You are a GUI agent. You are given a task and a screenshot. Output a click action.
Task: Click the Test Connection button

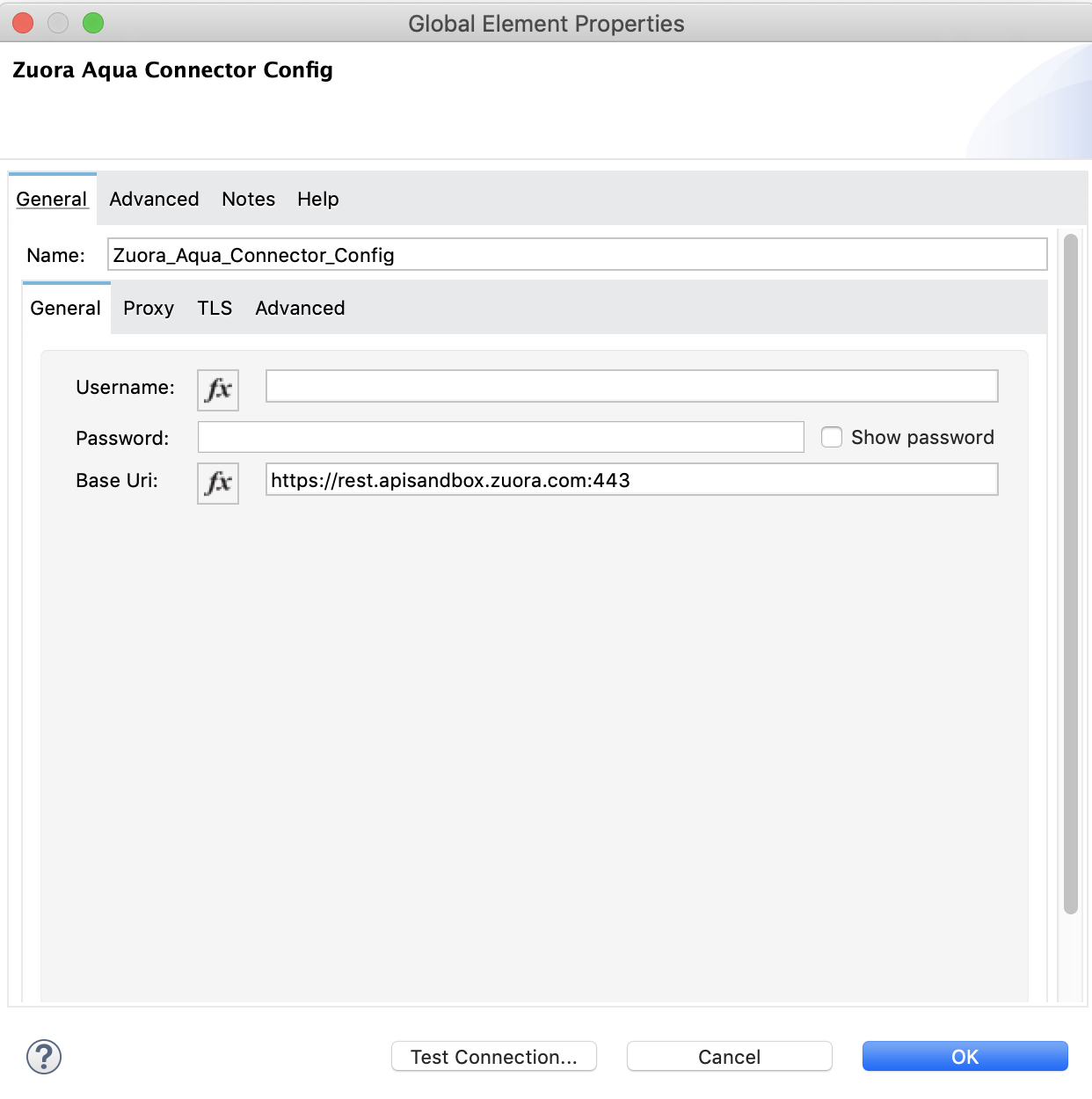[x=493, y=1057]
